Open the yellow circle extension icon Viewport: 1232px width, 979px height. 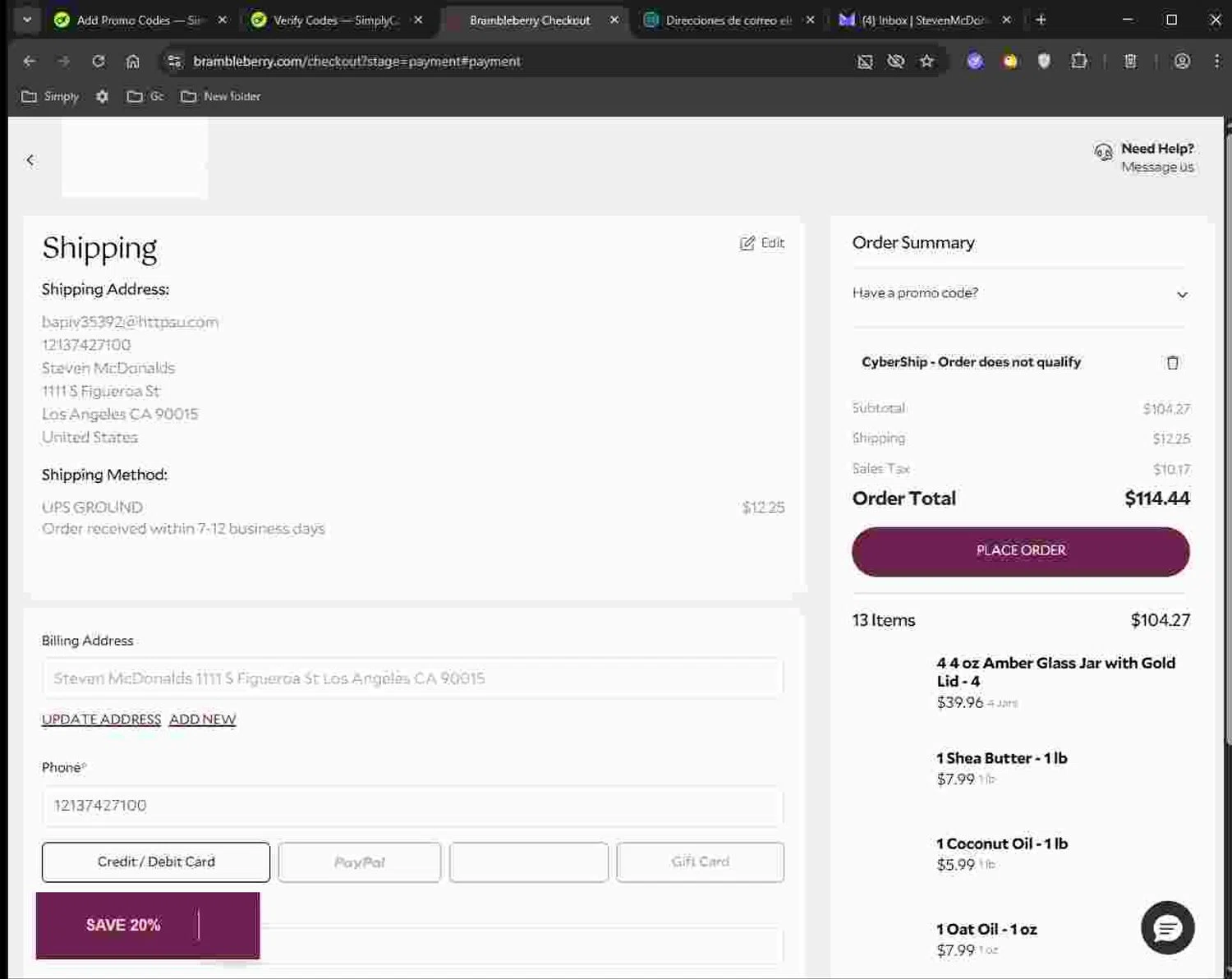click(x=1009, y=61)
